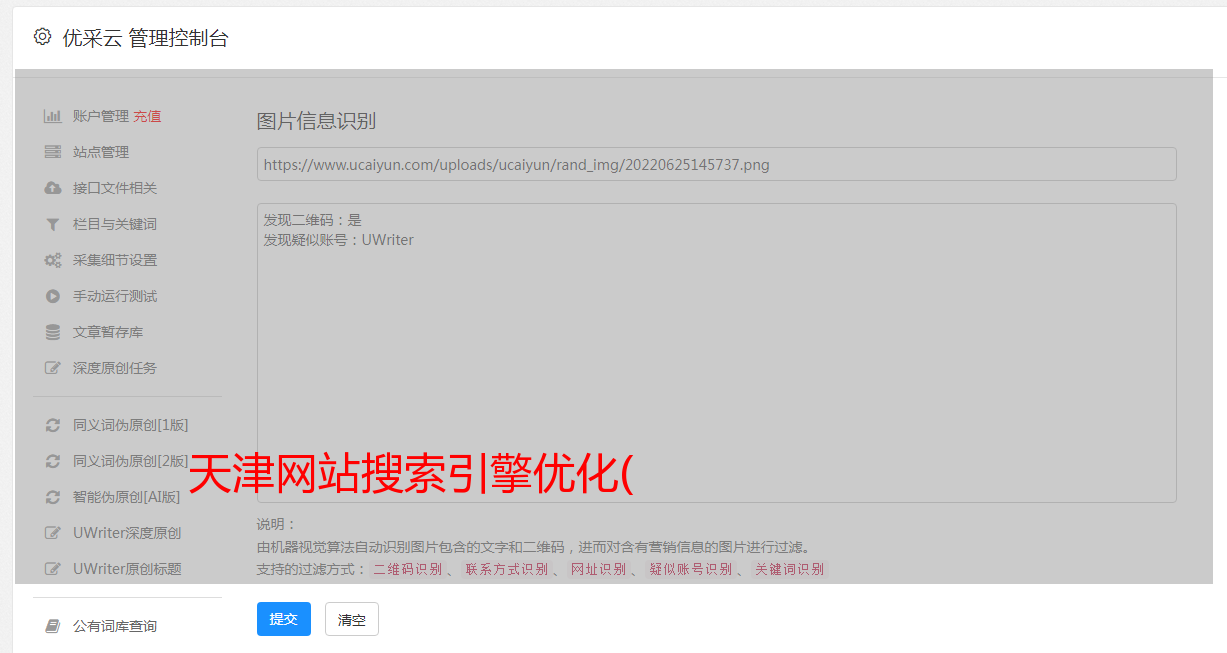Open 账户管理 in the sidebar
This screenshot has height=653, width=1227.
[x=101, y=116]
